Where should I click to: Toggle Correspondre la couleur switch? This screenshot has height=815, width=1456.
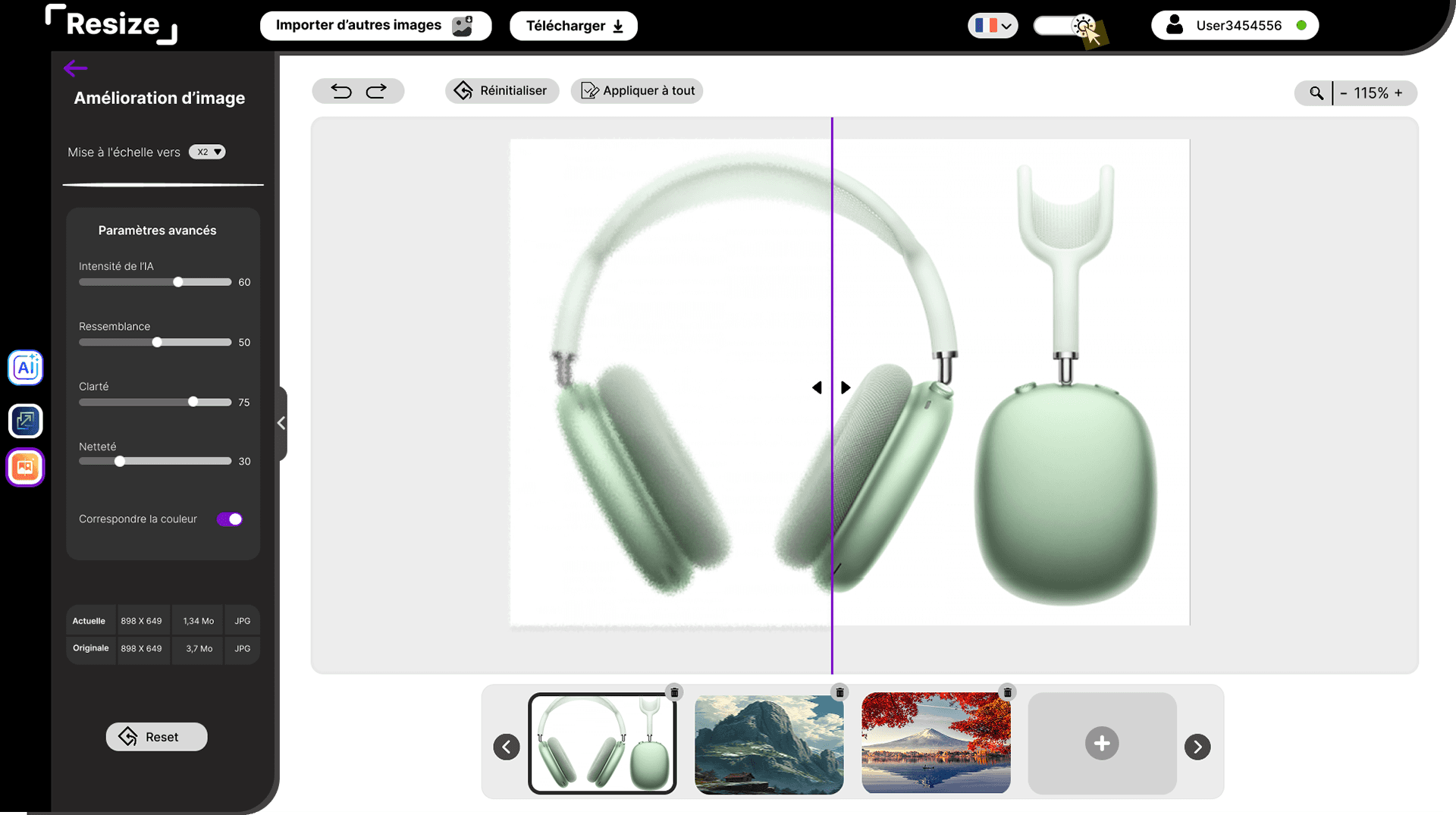click(229, 519)
